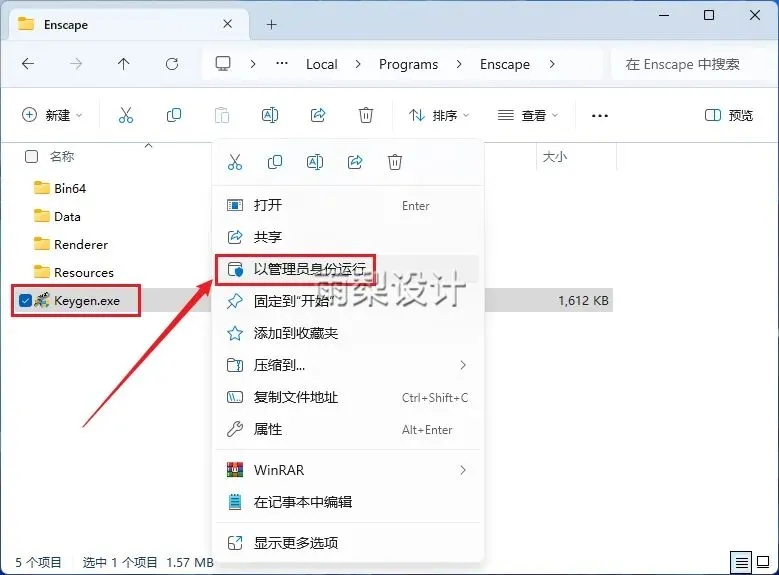Screen dimensions: 779x575
Task: Sort by the 大小 column header
Action: (554, 157)
